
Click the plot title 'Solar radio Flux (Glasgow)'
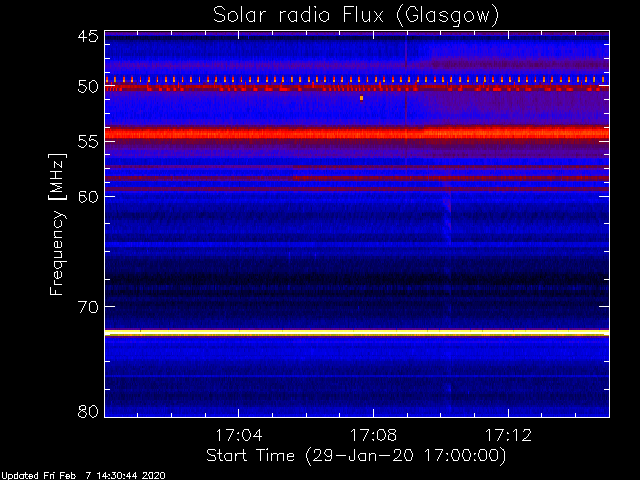pyautogui.click(x=356, y=15)
